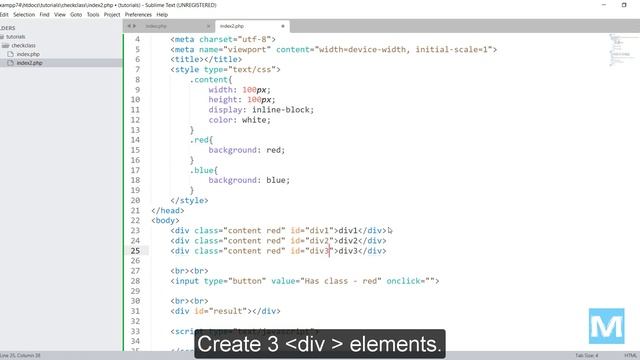This screenshot has width=640, height=360.
Task: Click the file icon beside index.php in the sidebar
Action: click(11, 54)
